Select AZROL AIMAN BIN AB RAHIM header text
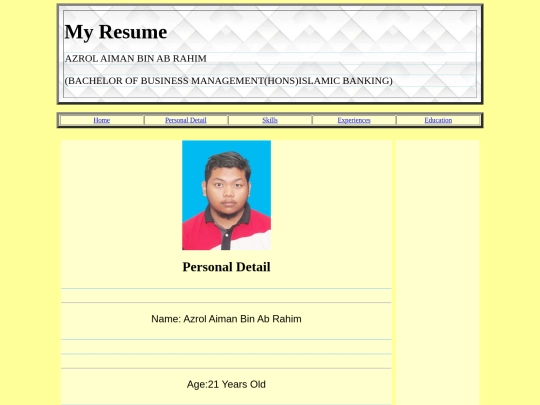Viewport: 540px width, 405px height. (136, 59)
